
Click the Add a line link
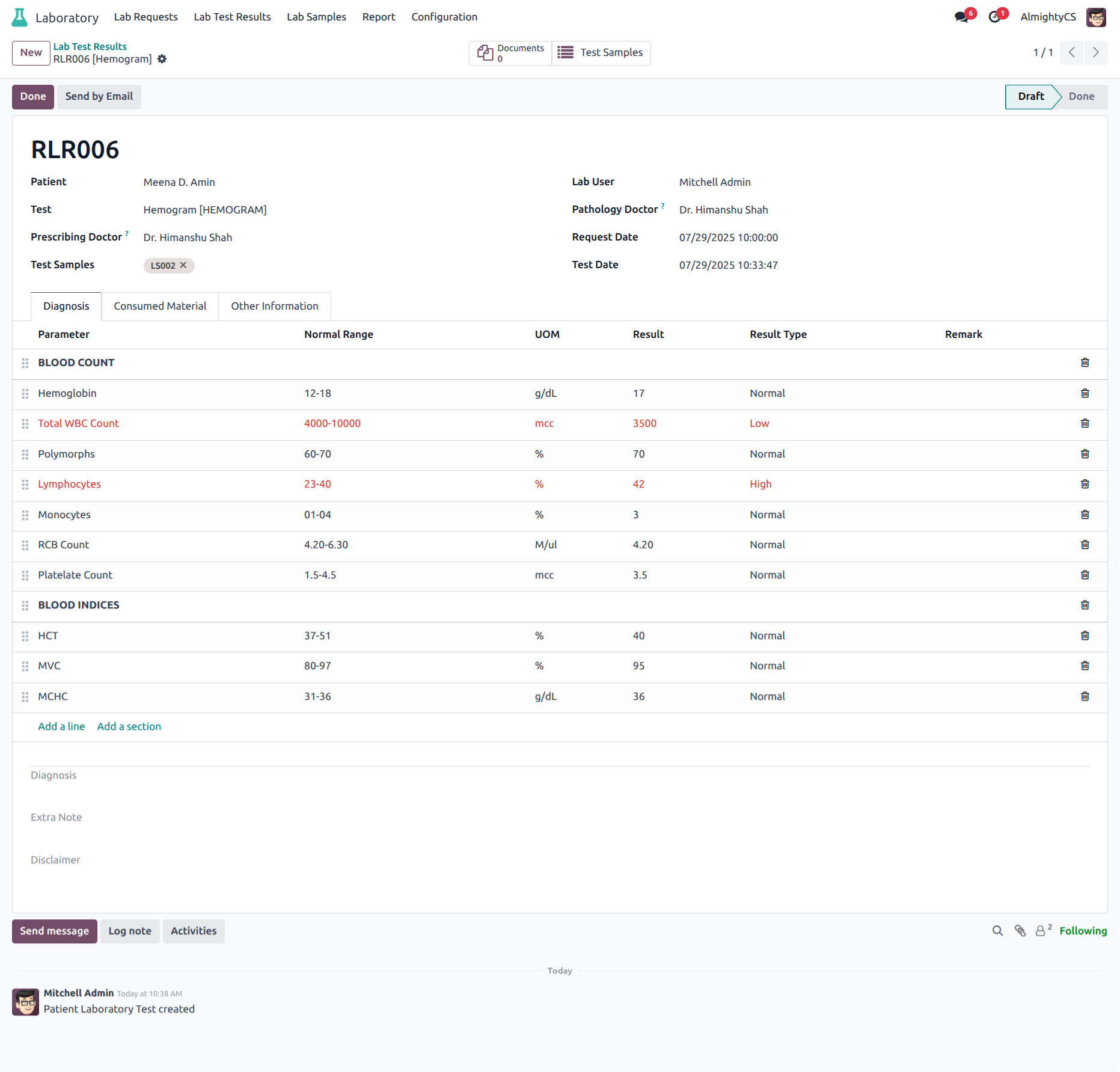click(x=61, y=726)
